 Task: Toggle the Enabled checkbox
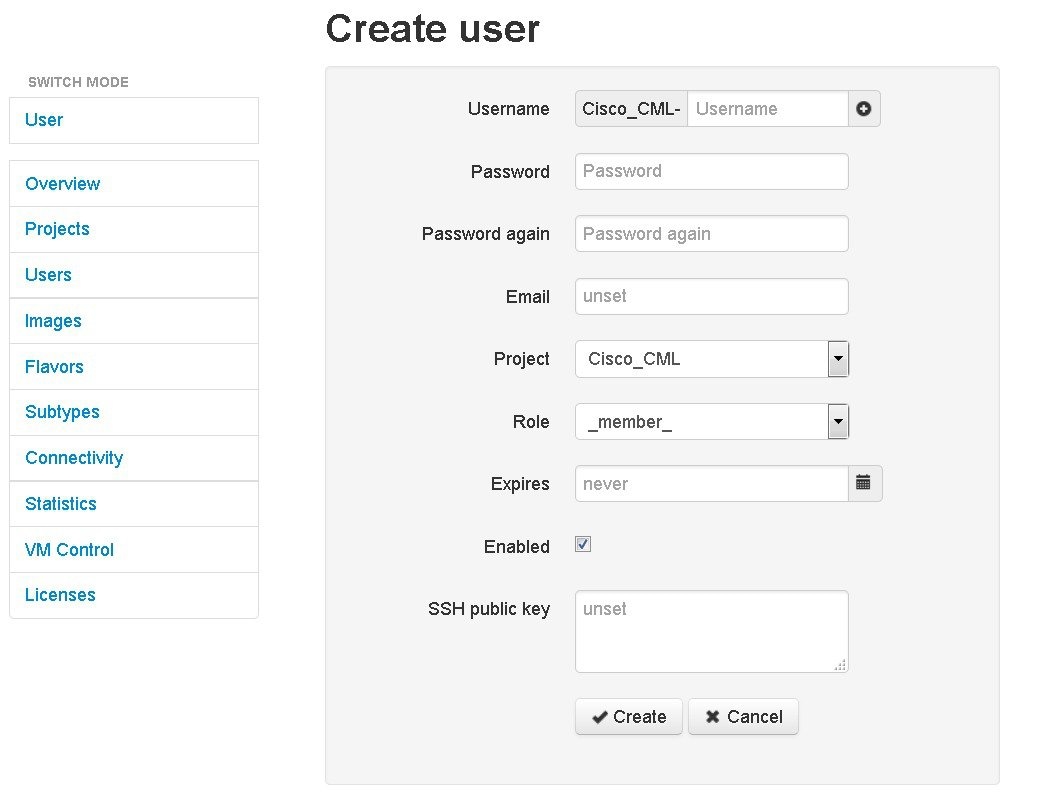[x=583, y=544]
